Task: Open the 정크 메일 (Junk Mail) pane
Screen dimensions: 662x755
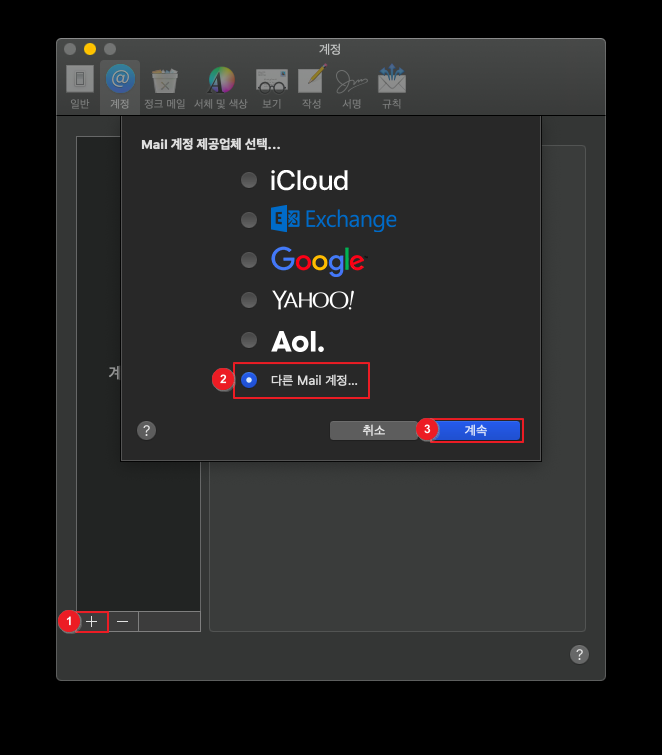Action: (x=165, y=87)
